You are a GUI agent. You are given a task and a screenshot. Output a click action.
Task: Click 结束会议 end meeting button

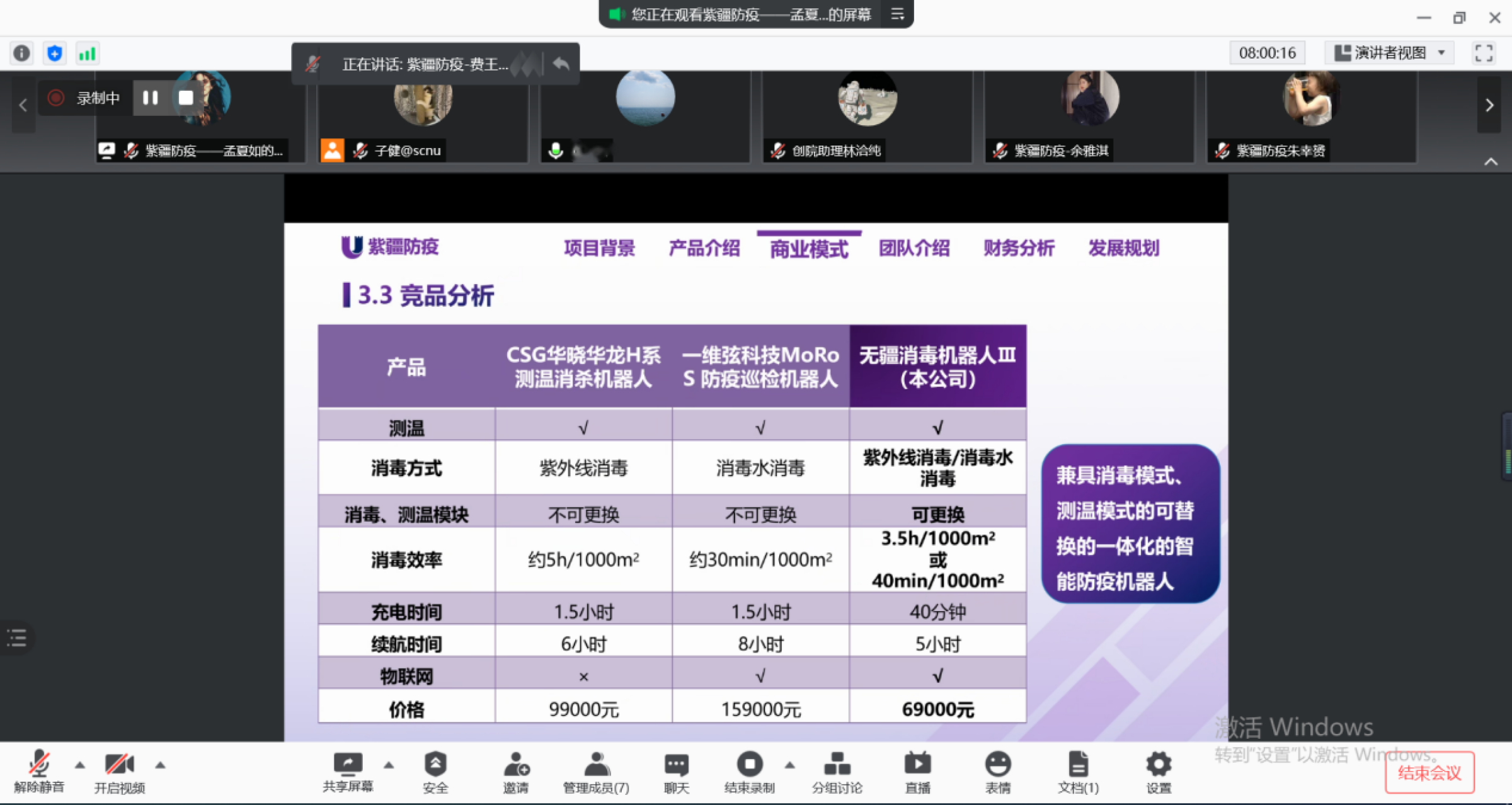click(x=1429, y=773)
